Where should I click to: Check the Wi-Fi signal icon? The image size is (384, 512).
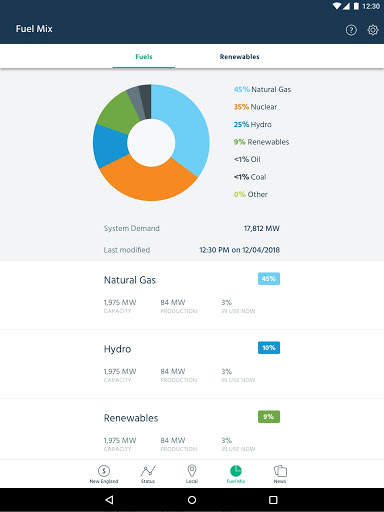coord(337,6)
